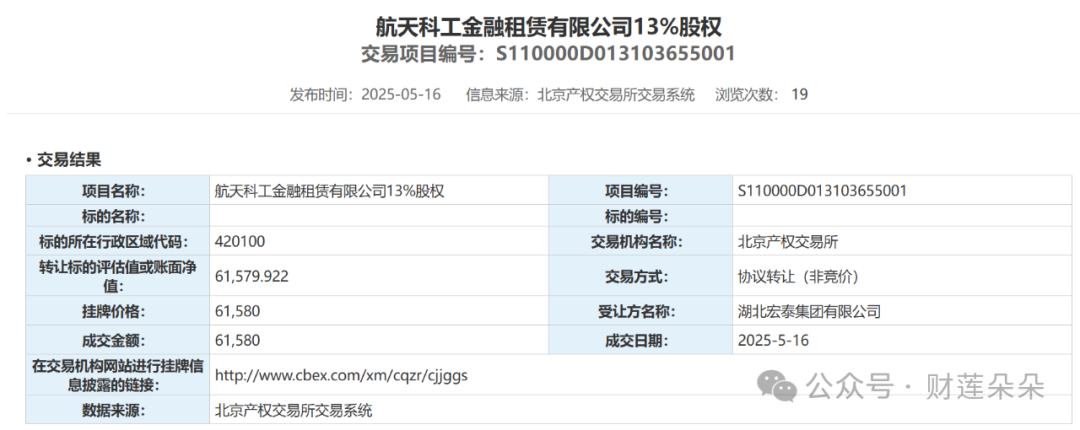This screenshot has height=430, width=1080.
Task: Select the table value S110000D013103655001
Action: 822,191
